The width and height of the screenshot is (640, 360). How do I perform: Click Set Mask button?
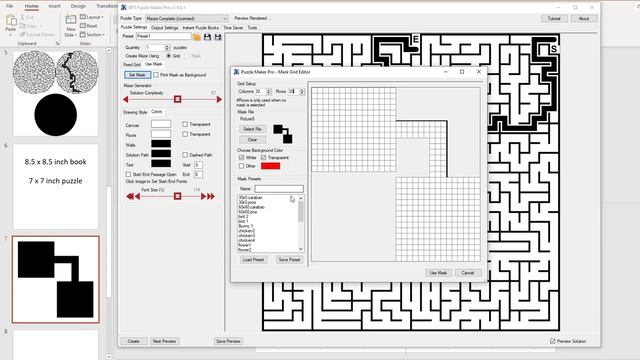(138, 75)
